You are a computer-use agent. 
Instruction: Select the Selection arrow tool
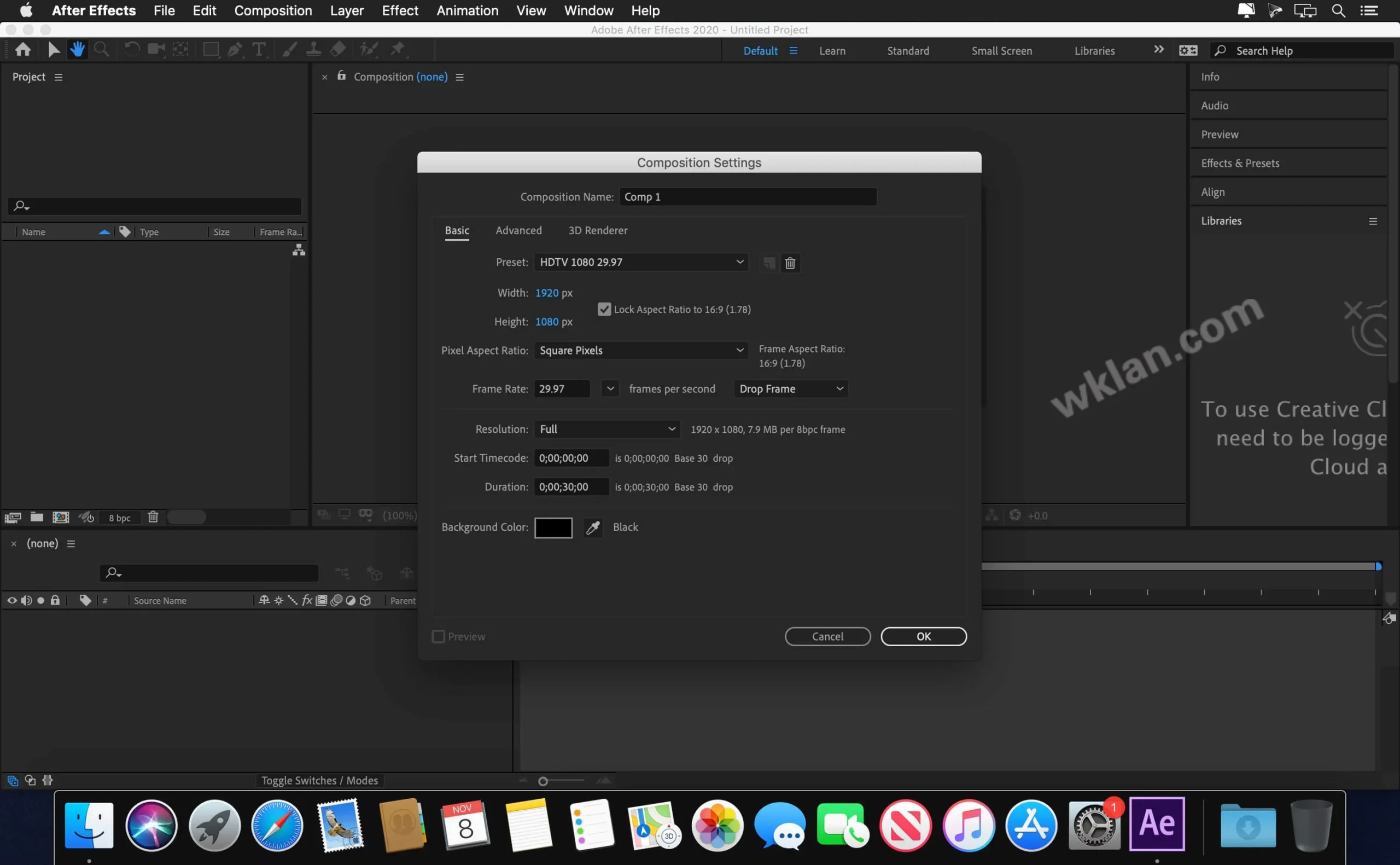tap(54, 49)
